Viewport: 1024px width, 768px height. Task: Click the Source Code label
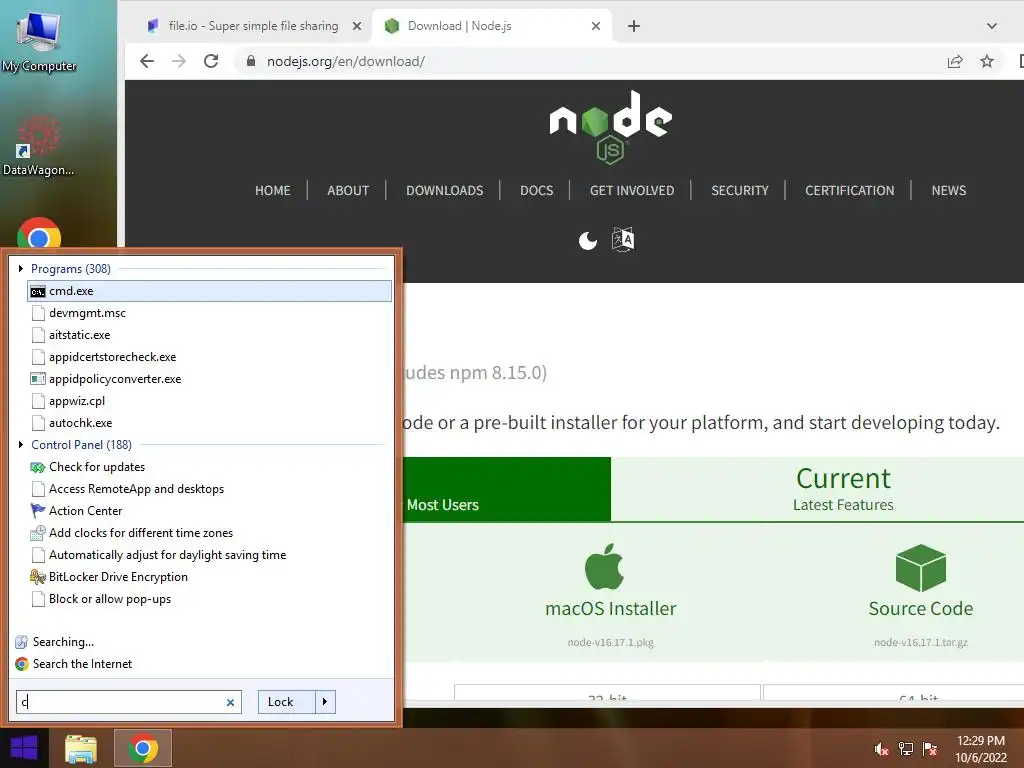coord(921,609)
